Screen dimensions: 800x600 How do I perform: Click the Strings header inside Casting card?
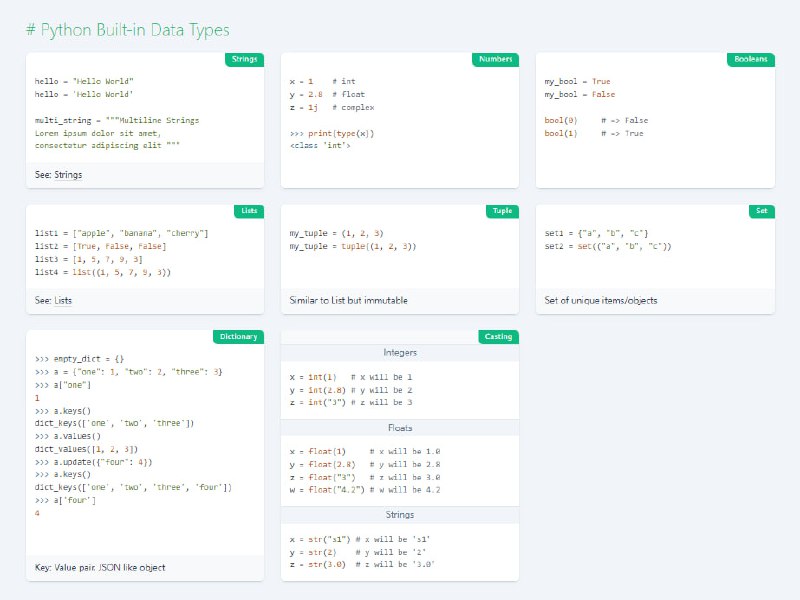click(400, 515)
